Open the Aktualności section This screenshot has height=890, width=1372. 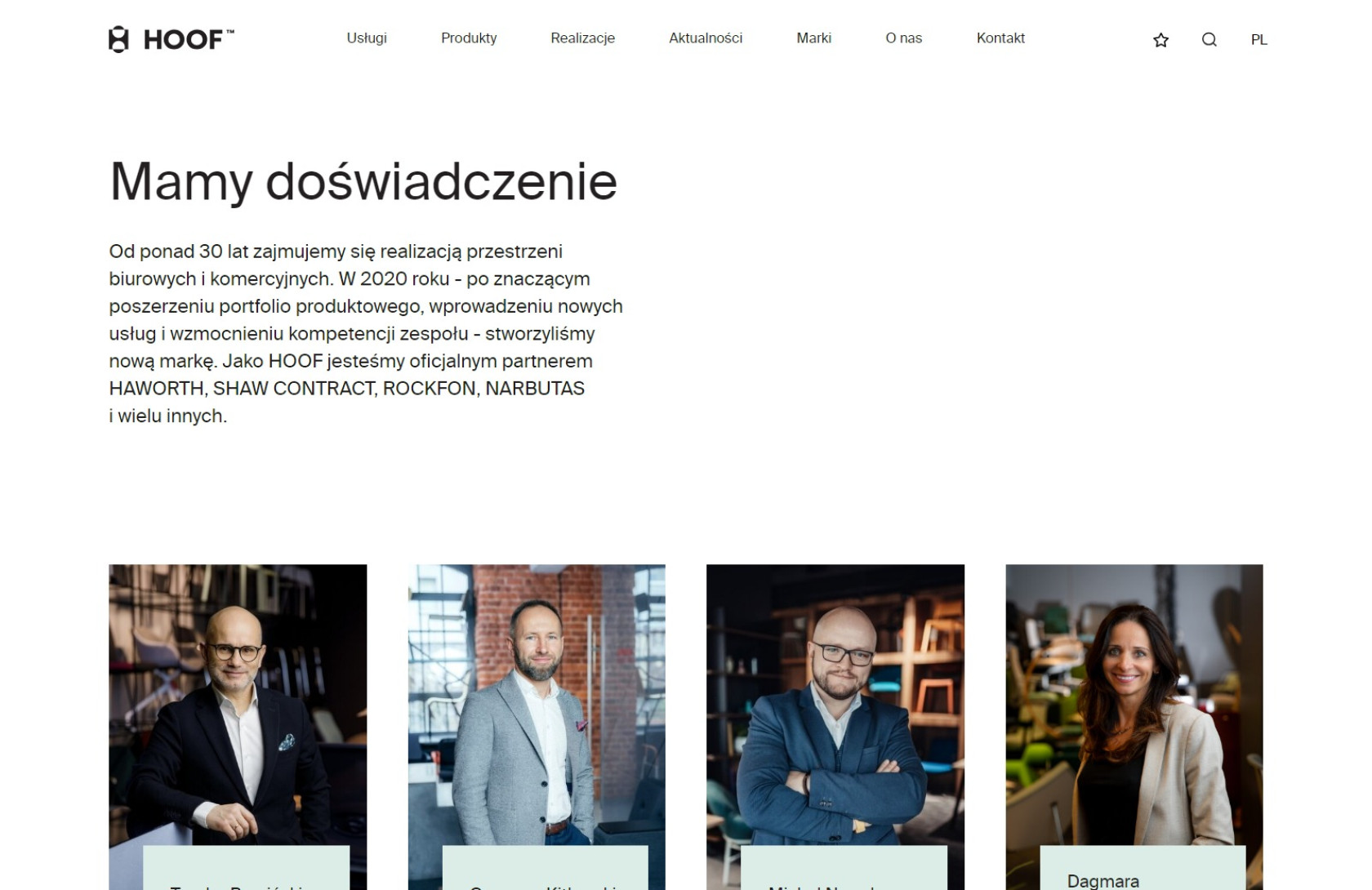point(706,38)
